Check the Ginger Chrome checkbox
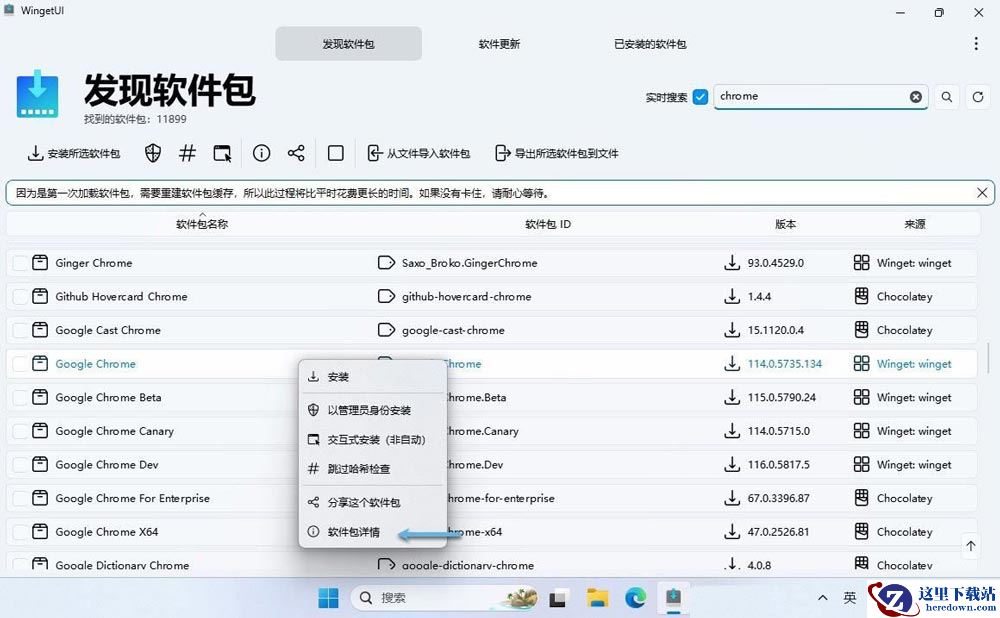Image resolution: width=1000 pixels, height=618 pixels. pyautogui.click(x=20, y=263)
